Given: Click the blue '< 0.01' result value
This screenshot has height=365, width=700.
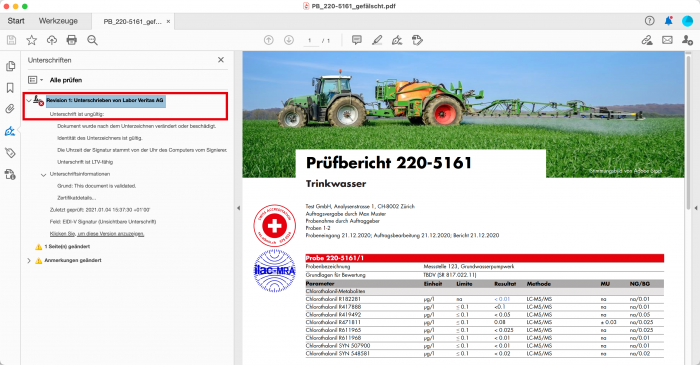Looking at the screenshot, I should (x=502, y=299).
